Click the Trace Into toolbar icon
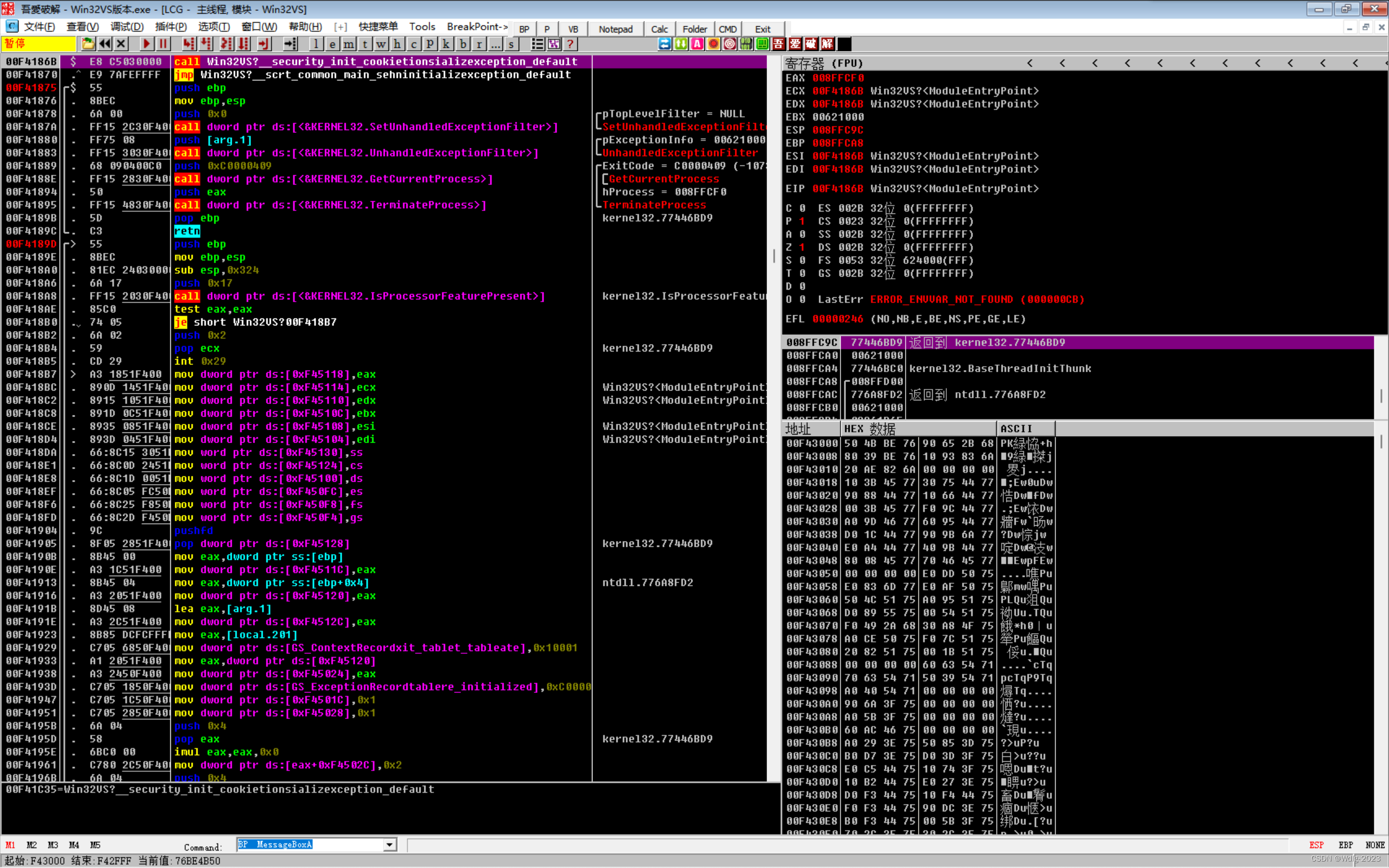The height and width of the screenshot is (868, 1389). coord(227,43)
